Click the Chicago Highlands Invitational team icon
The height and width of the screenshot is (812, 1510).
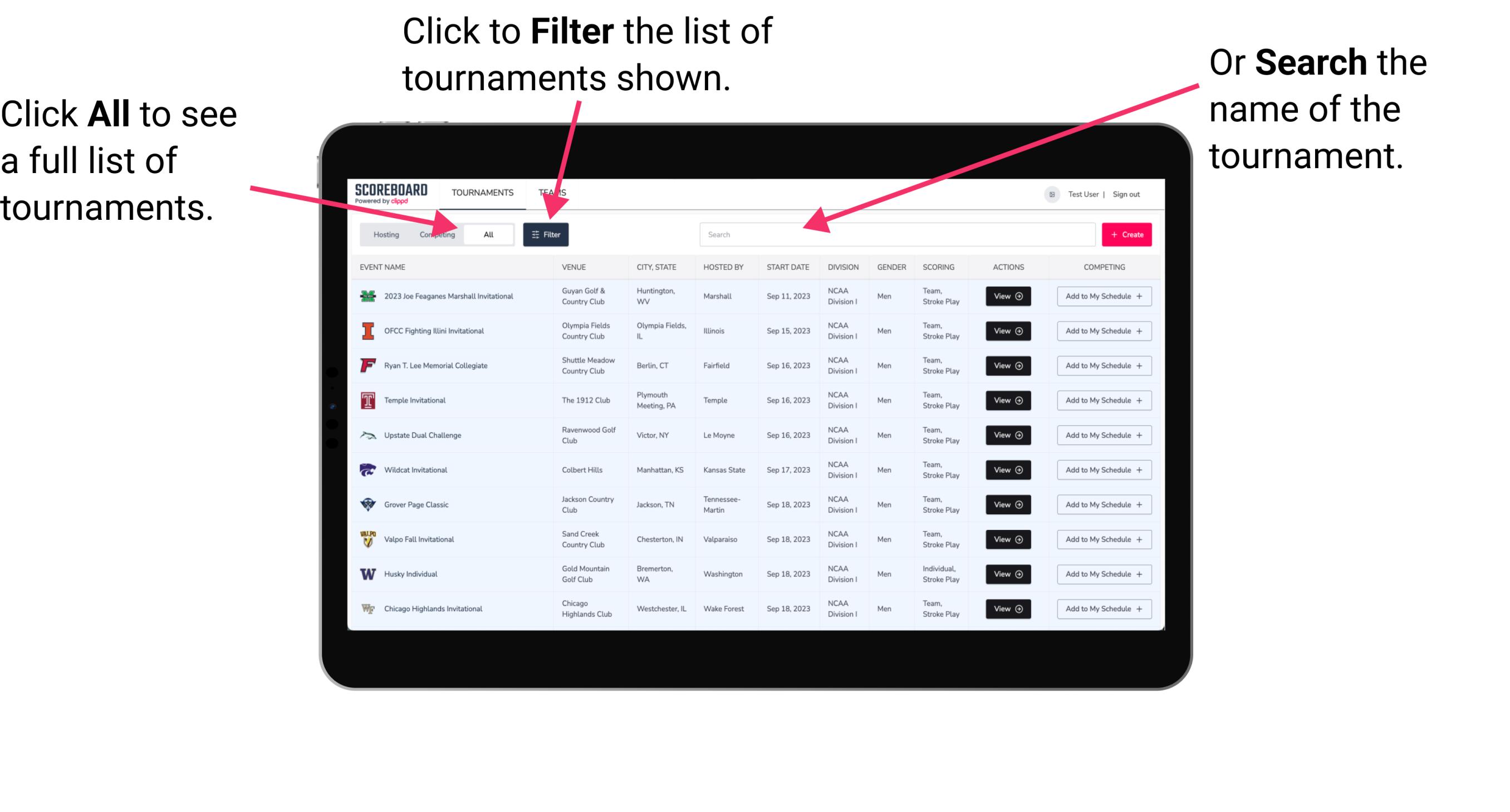369,608
